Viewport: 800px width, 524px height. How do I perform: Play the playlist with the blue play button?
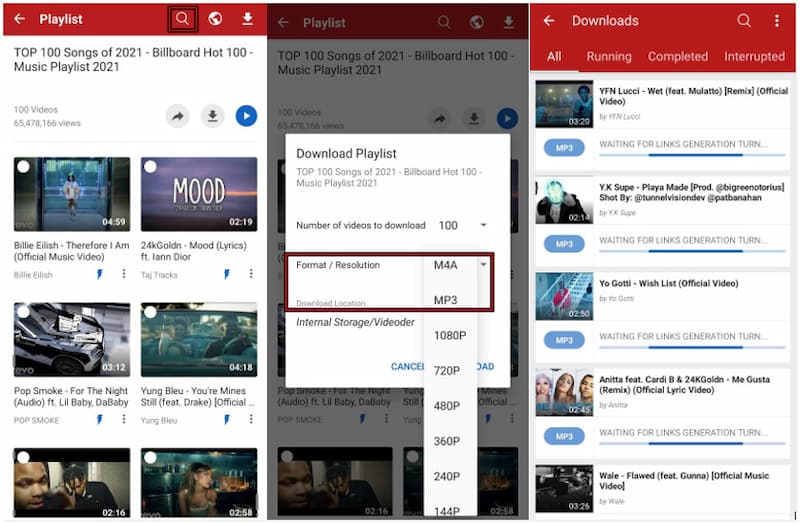click(x=246, y=116)
